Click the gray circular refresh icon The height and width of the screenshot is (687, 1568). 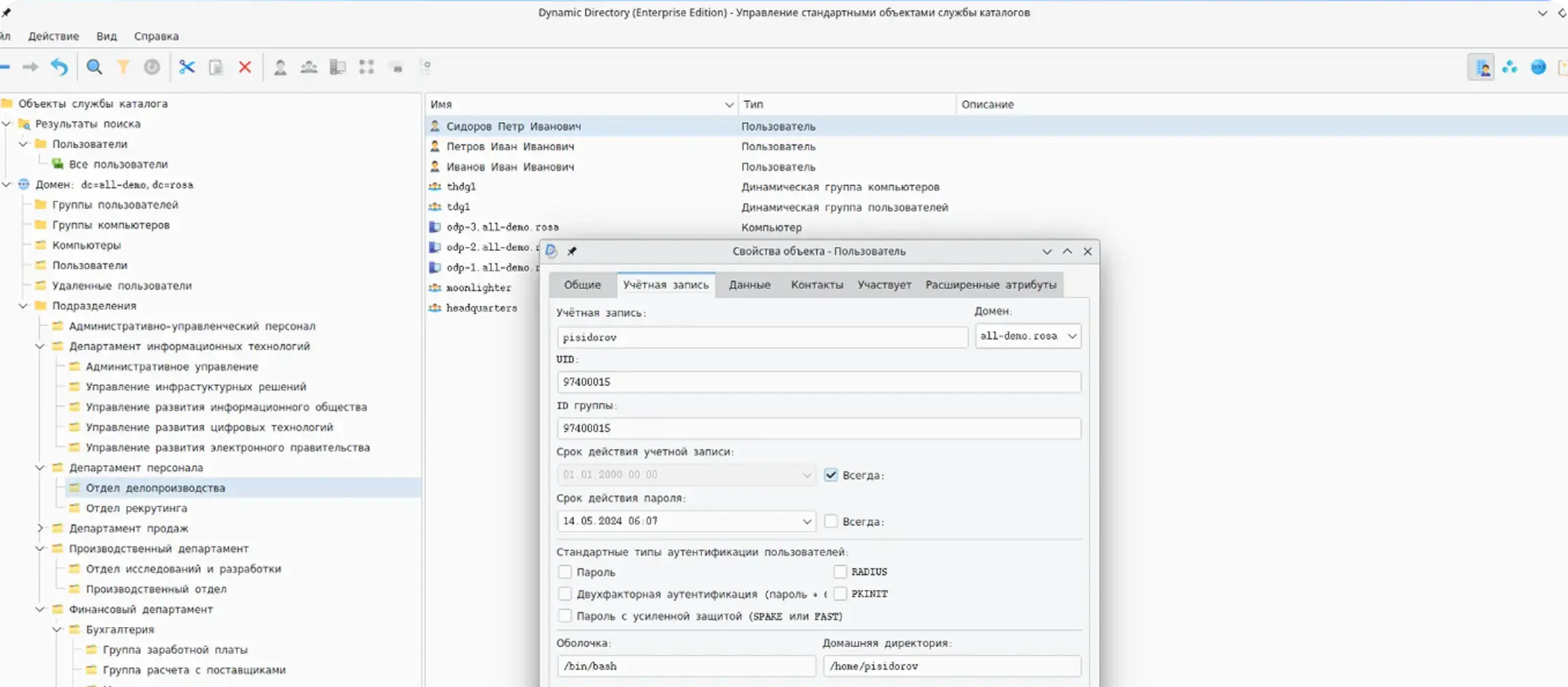(152, 67)
